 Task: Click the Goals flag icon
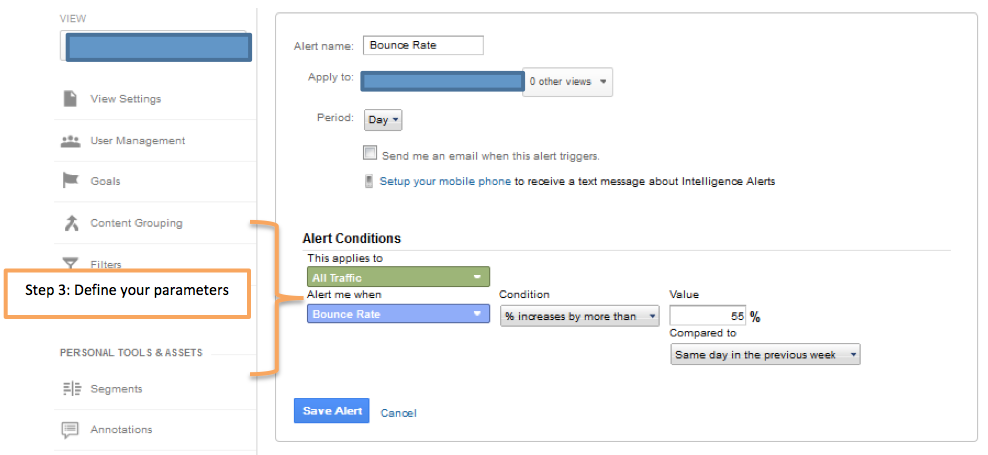tap(70, 181)
